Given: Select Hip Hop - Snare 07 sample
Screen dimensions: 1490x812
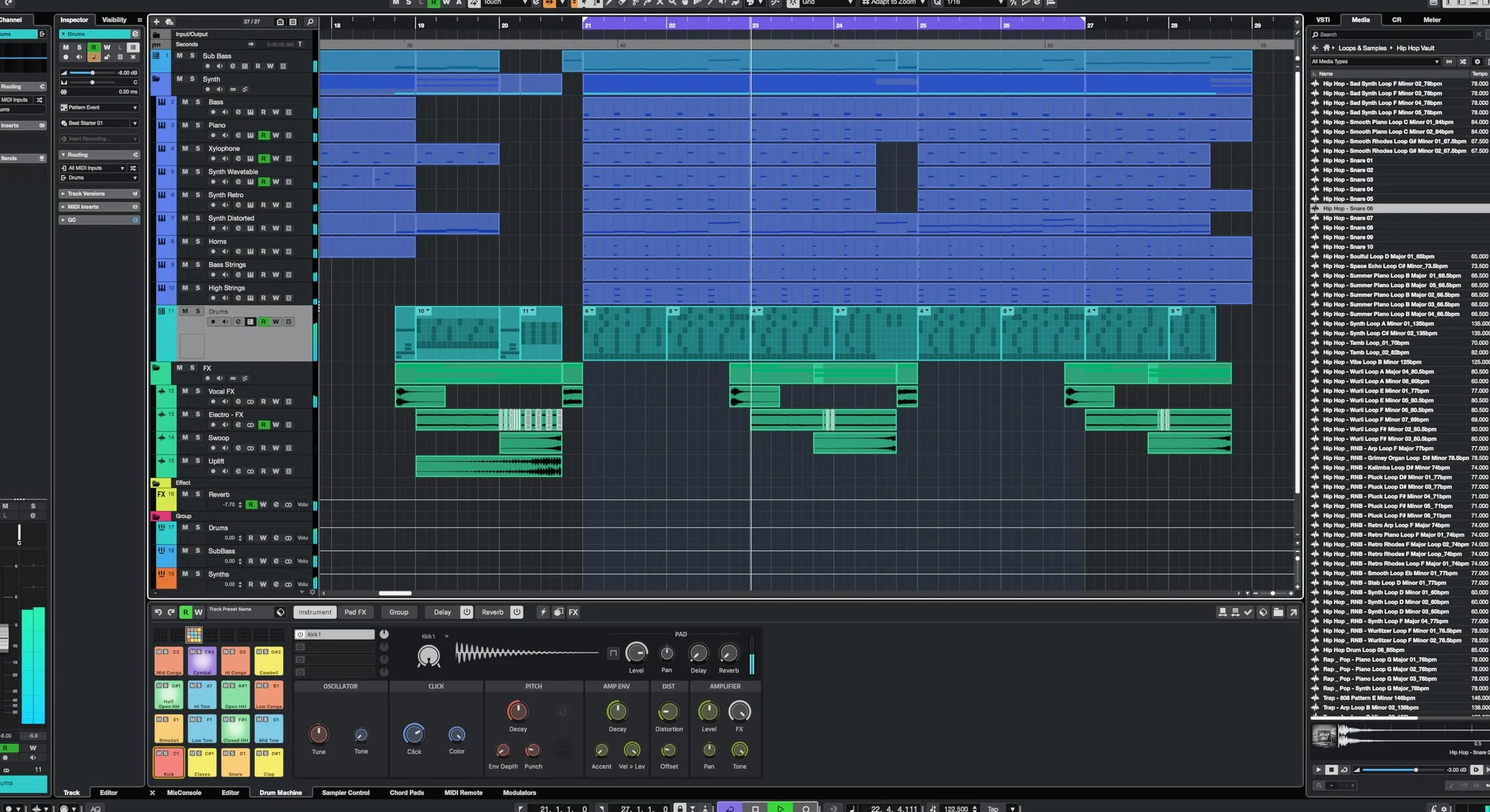Looking at the screenshot, I should pyautogui.click(x=1399, y=218).
